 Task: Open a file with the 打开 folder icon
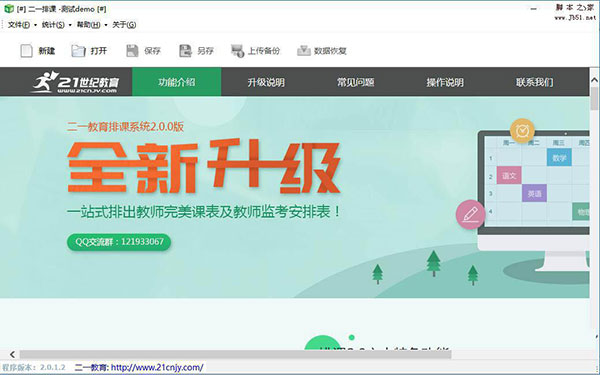pos(78,51)
